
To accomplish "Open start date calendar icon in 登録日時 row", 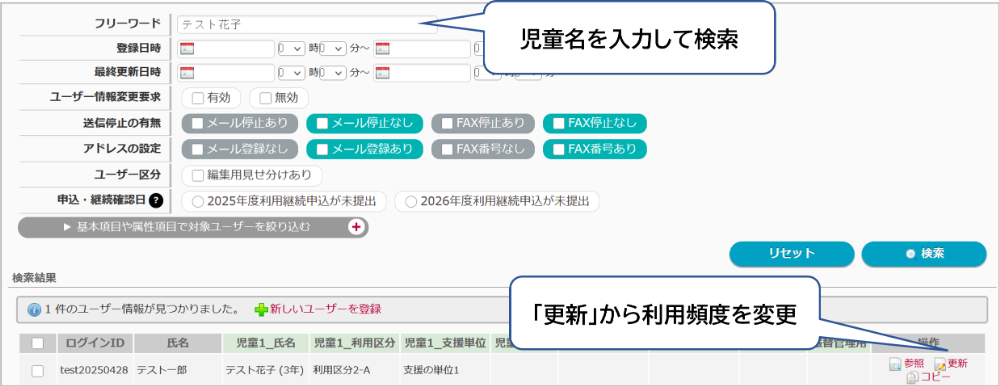I will coord(187,48).
